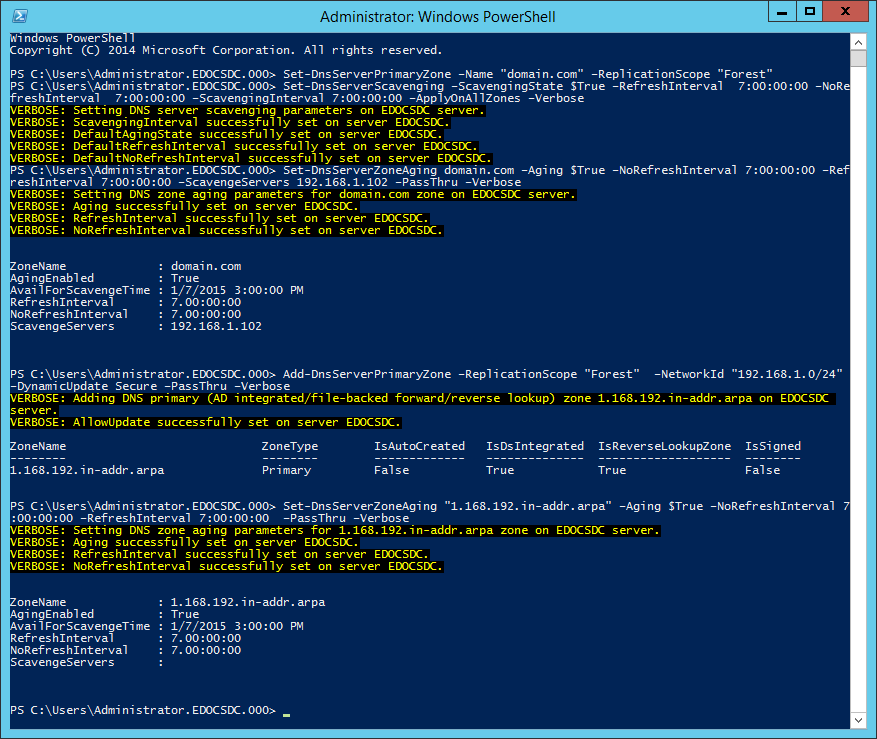Viewport: 877px width, 739px height.
Task: Click the IsSigned column header
Action: pos(773,446)
